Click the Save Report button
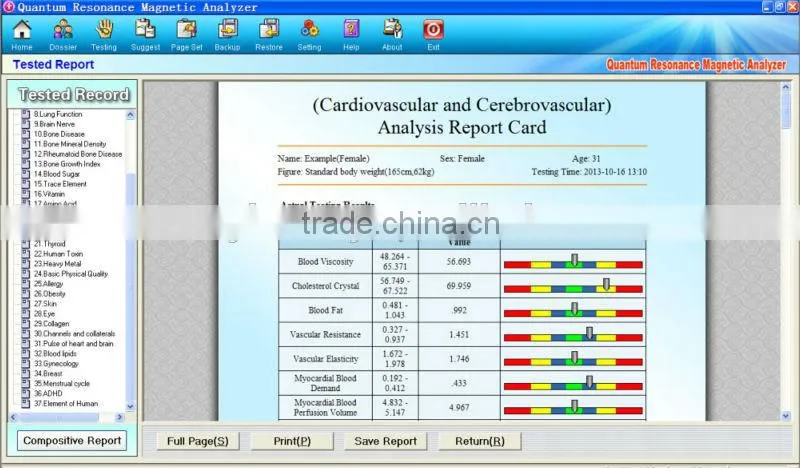The height and width of the screenshot is (468, 800). pyautogui.click(x=386, y=441)
